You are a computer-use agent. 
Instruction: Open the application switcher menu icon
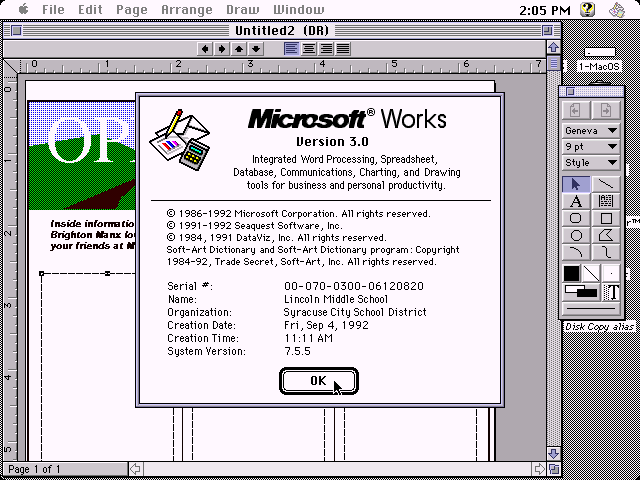[x=617, y=10]
